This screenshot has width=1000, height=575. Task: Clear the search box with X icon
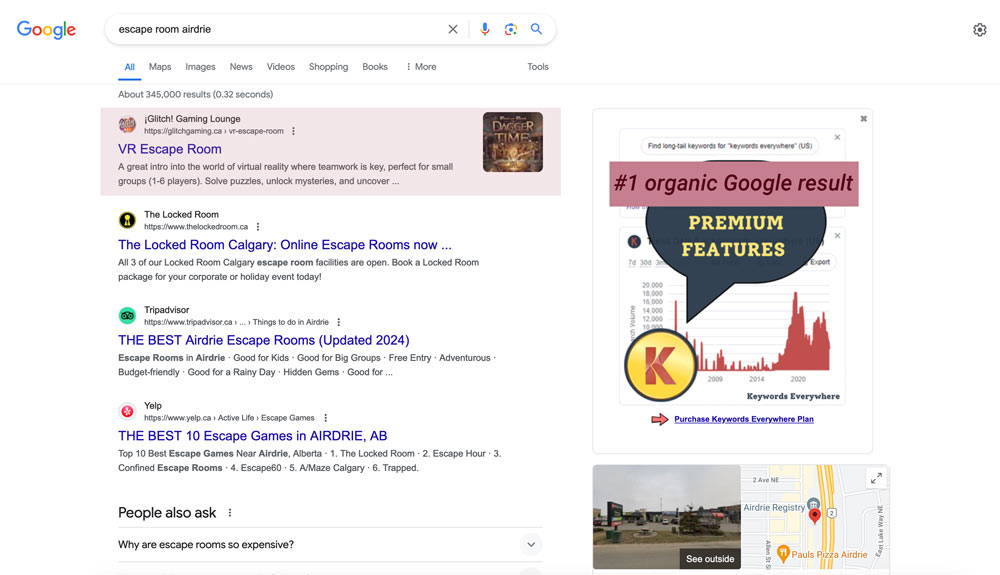pos(453,29)
